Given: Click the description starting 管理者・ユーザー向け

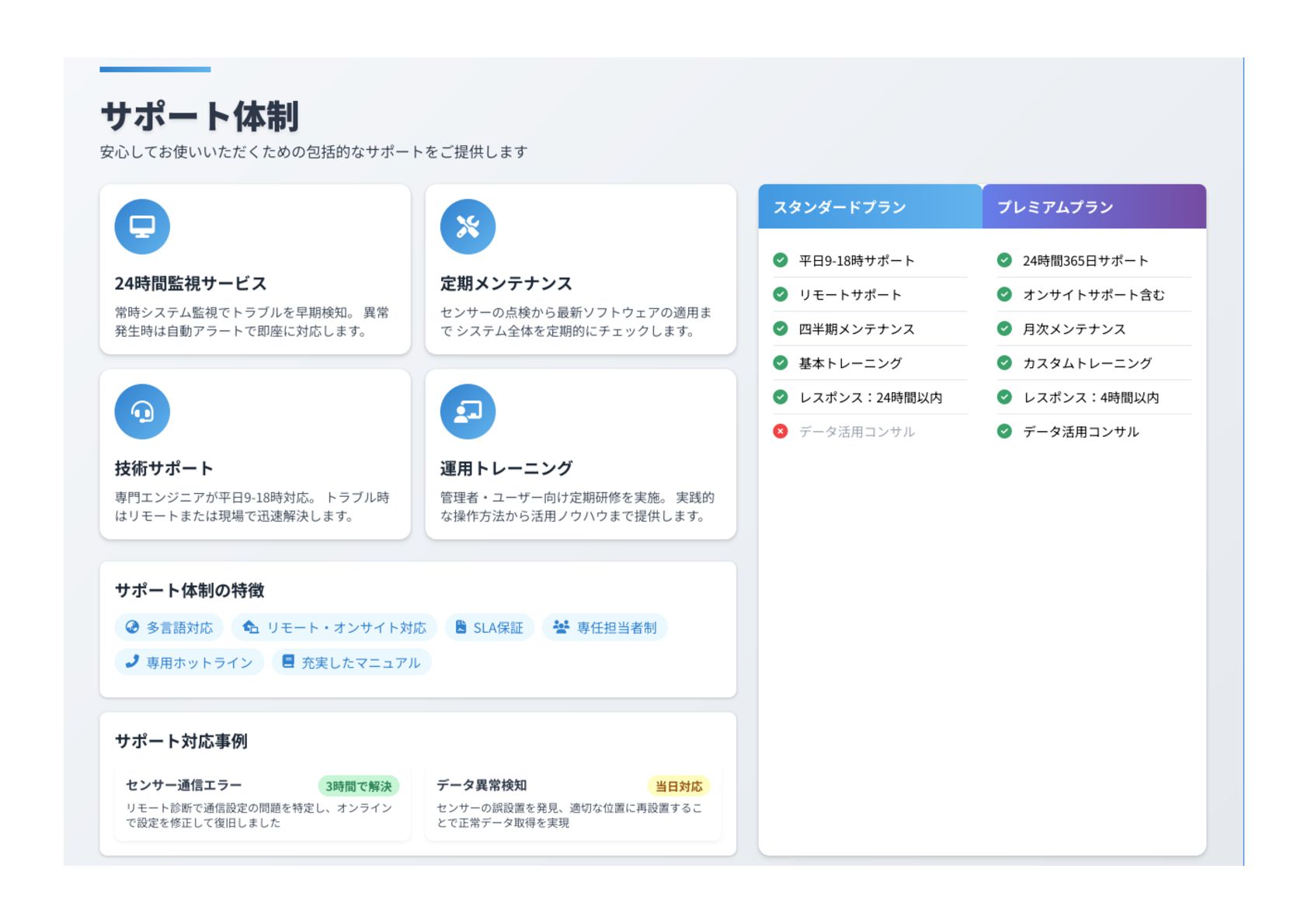Looking at the screenshot, I should tap(578, 506).
